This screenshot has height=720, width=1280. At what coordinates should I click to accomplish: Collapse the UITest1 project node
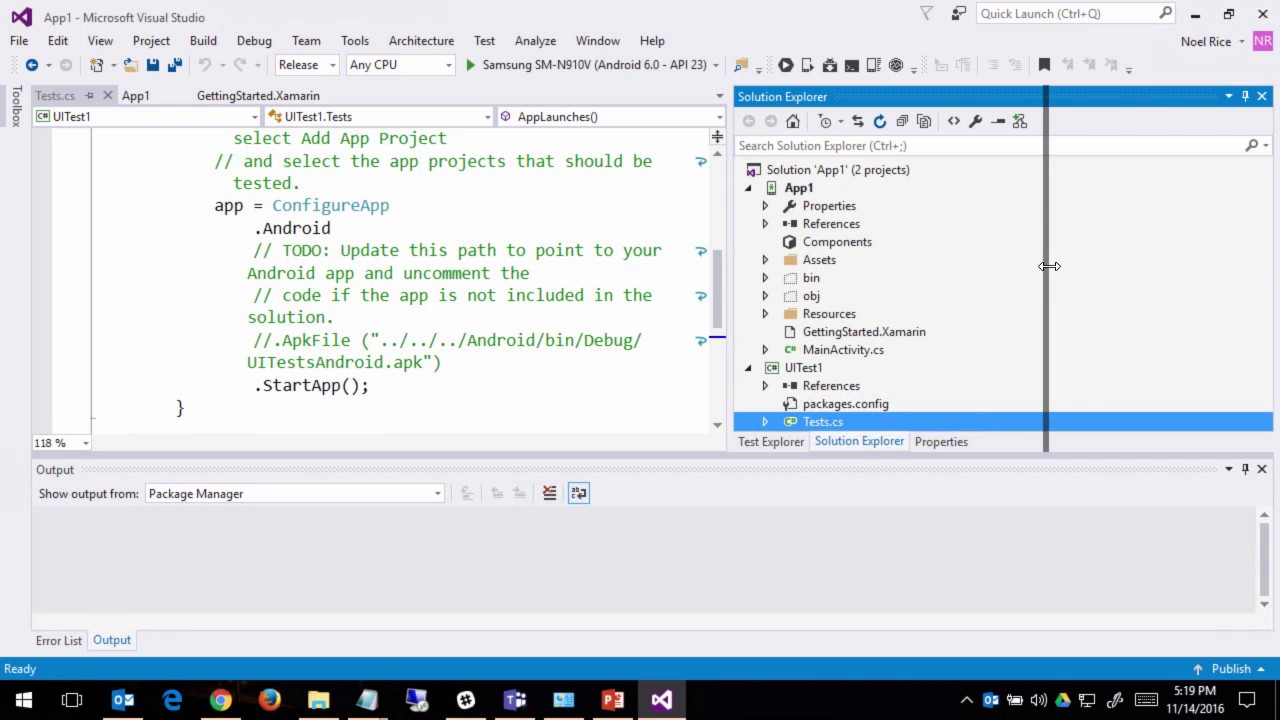coord(748,368)
